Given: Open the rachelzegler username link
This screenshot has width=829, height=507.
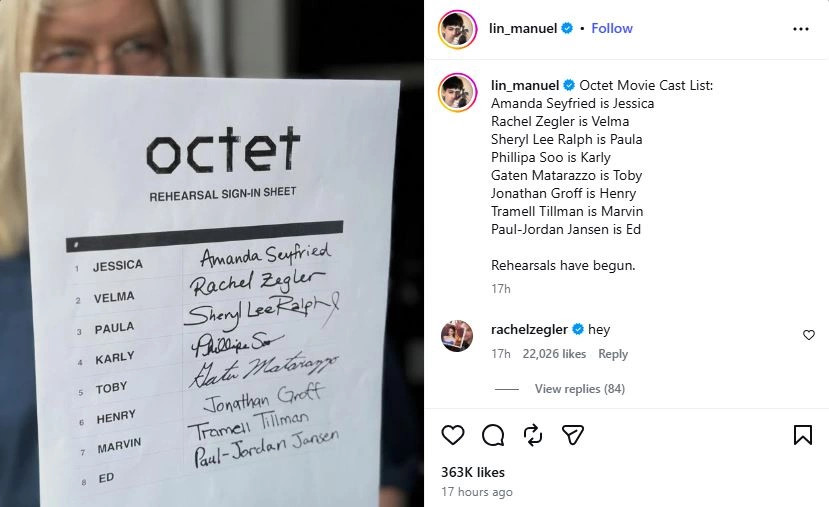Looking at the screenshot, I should [x=529, y=329].
